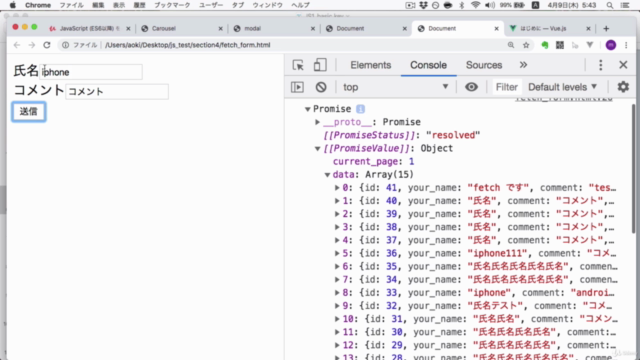Click the 送信 submit button
The height and width of the screenshot is (360, 640).
(29, 111)
